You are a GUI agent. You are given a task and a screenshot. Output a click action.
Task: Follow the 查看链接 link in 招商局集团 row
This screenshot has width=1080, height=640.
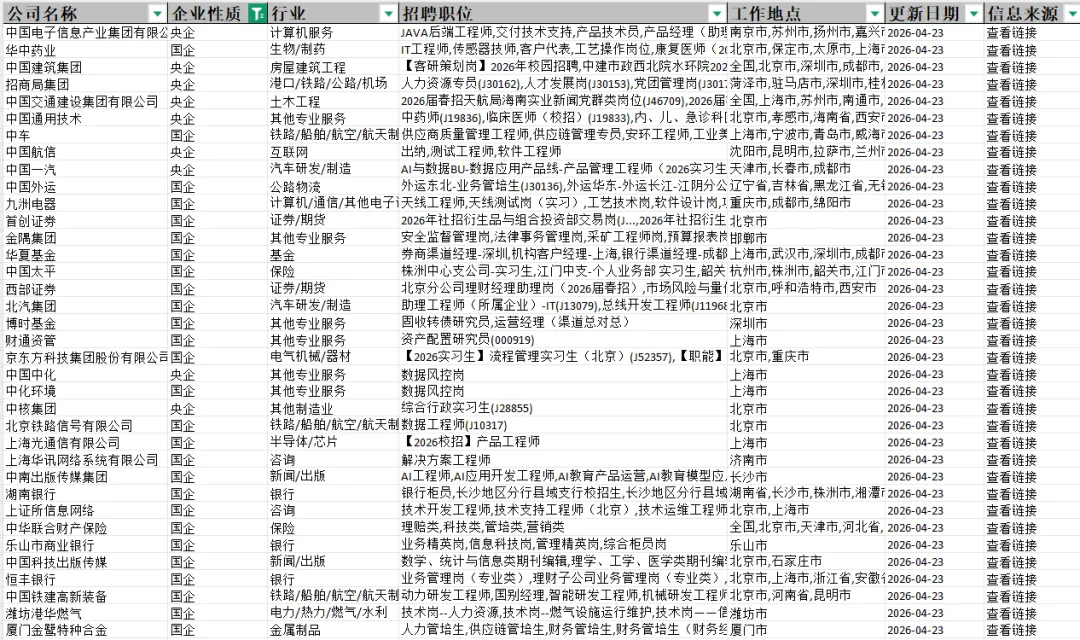[x=1011, y=84]
